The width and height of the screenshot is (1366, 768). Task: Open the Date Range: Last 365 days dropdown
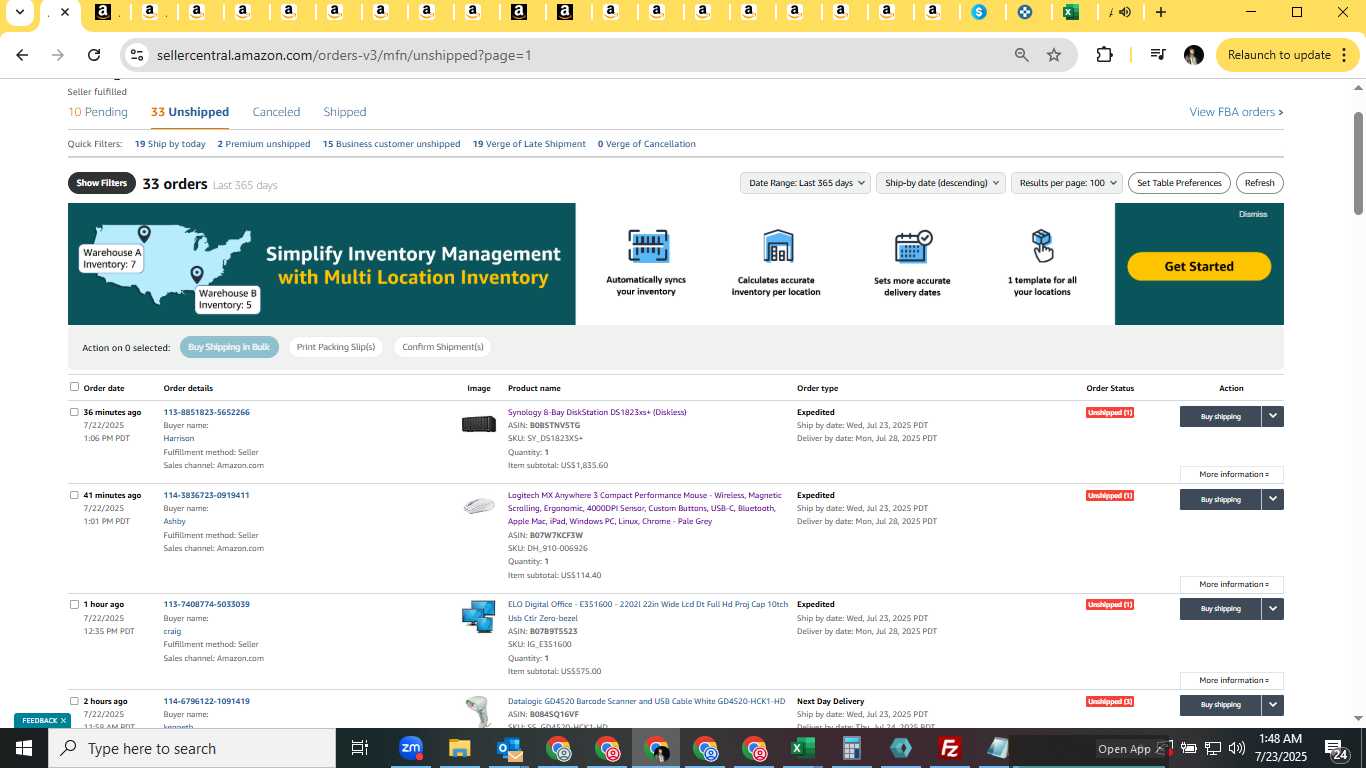(805, 183)
